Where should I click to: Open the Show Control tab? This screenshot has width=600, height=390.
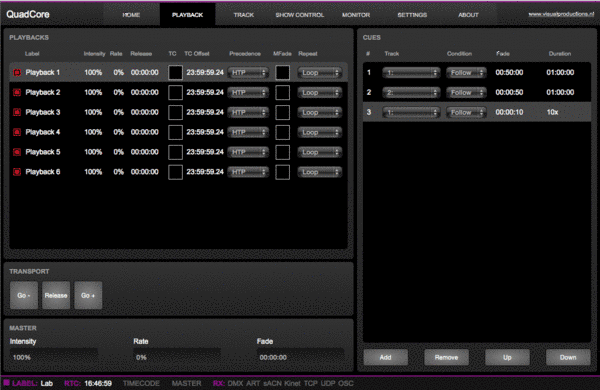[300, 15]
